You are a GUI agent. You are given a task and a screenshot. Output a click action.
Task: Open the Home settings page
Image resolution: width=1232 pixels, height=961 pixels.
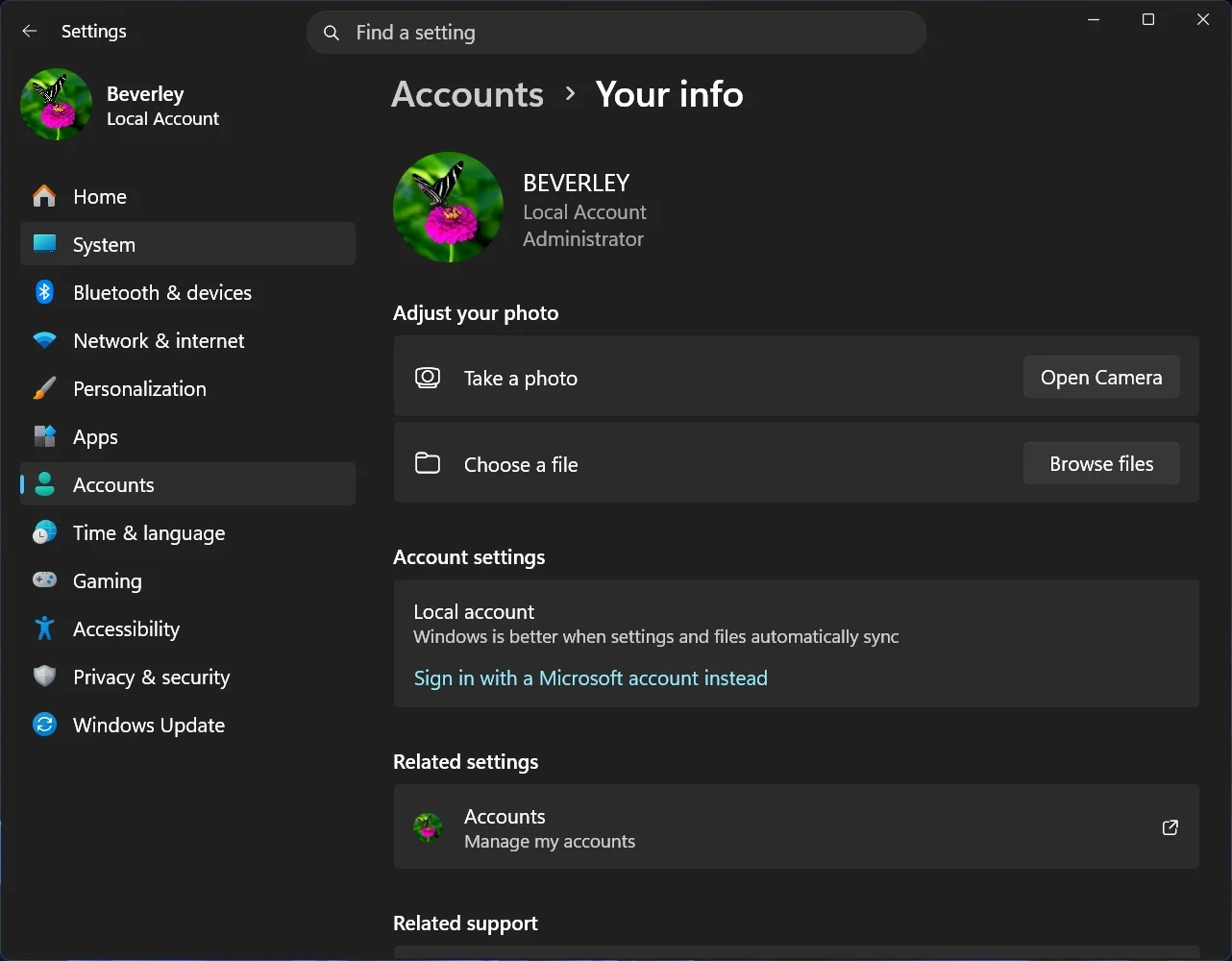pos(188,196)
